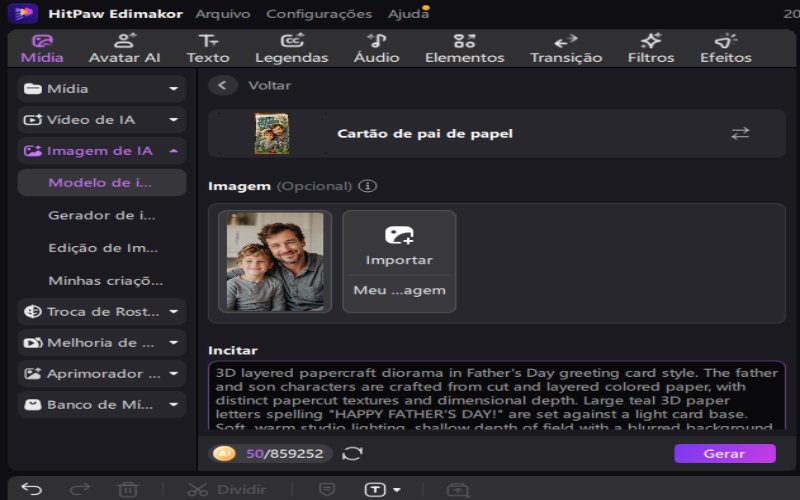Collapse the Imagem de IA section
The width and height of the screenshot is (800, 500).
[102, 151]
